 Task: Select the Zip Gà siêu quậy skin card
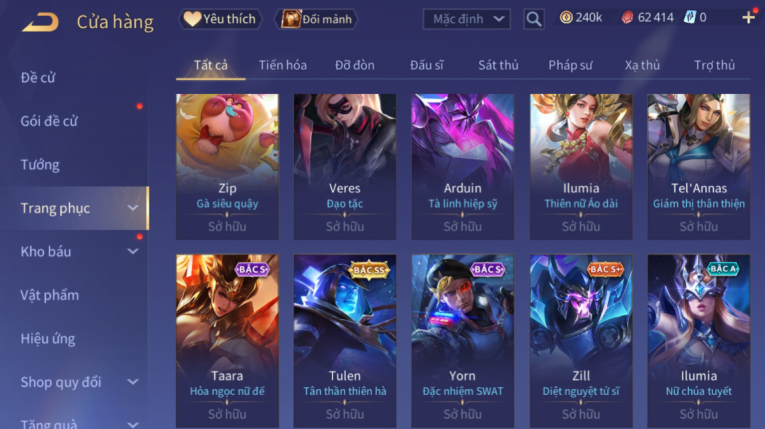(227, 166)
